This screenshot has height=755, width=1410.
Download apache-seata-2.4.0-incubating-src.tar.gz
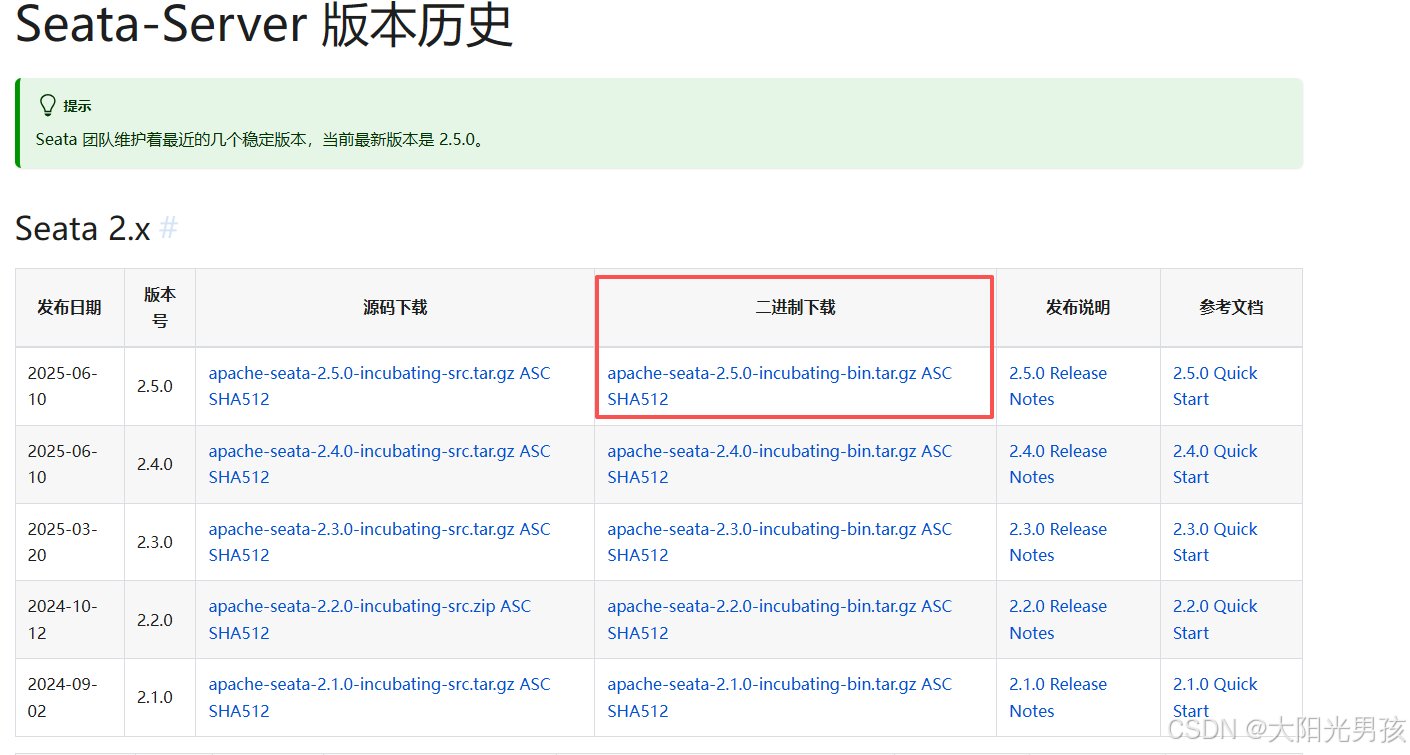click(x=361, y=451)
